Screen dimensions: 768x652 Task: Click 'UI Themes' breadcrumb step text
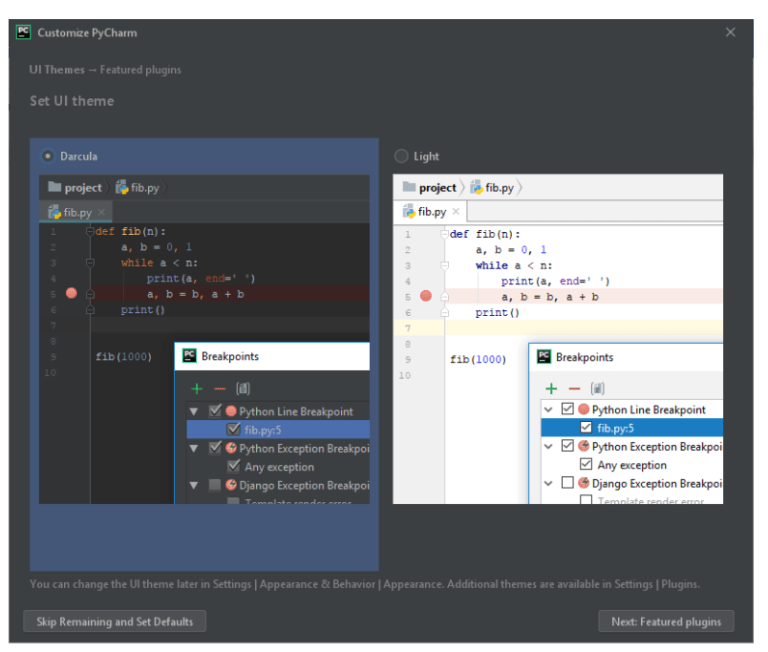tap(56, 70)
